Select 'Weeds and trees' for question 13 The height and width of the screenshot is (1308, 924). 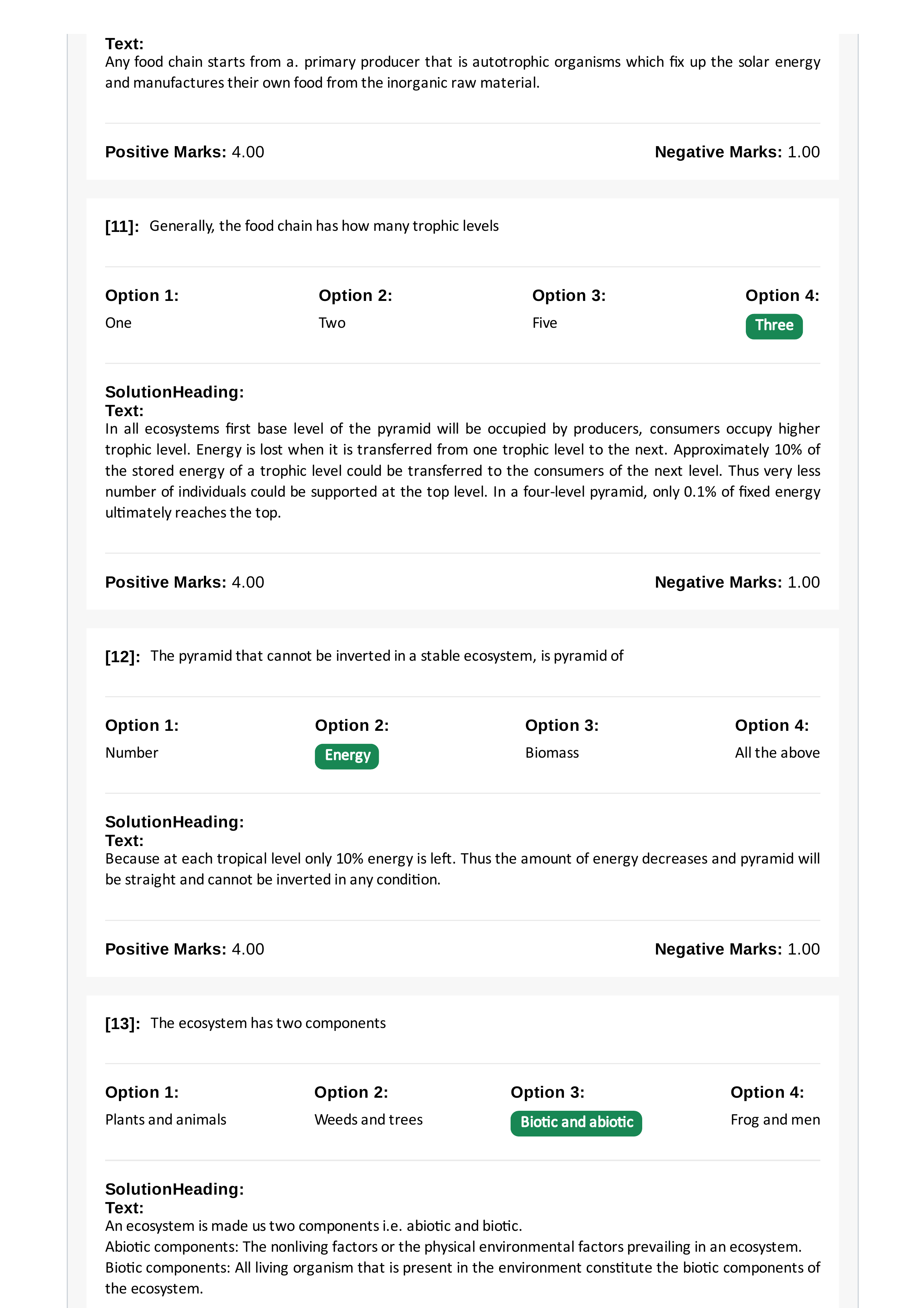(x=368, y=1119)
